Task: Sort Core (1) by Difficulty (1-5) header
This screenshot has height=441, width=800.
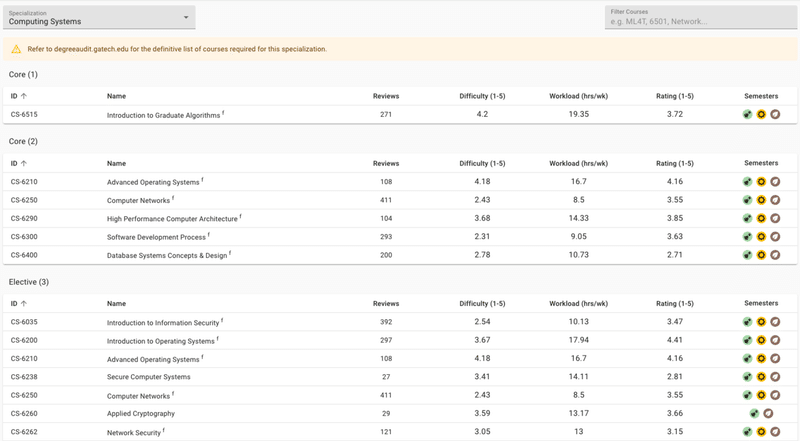Action: [482, 96]
